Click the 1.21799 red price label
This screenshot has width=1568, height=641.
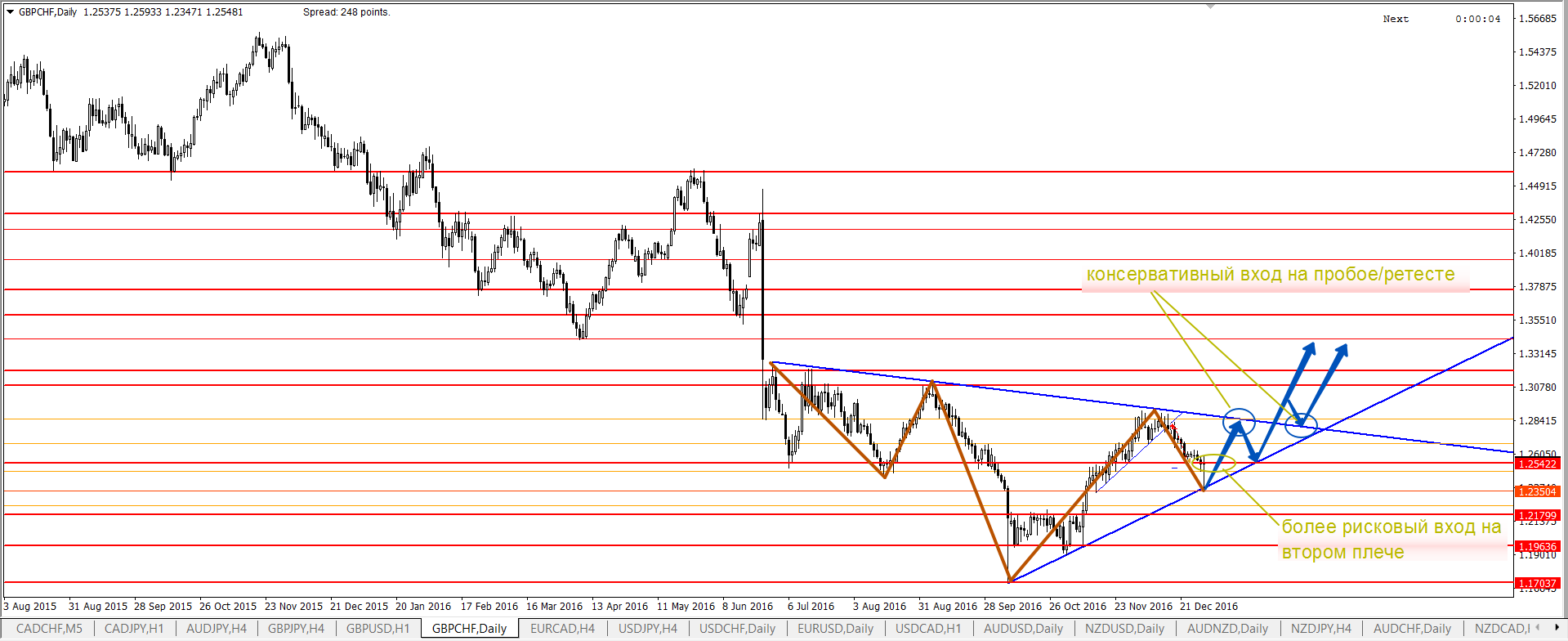point(1537,516)
